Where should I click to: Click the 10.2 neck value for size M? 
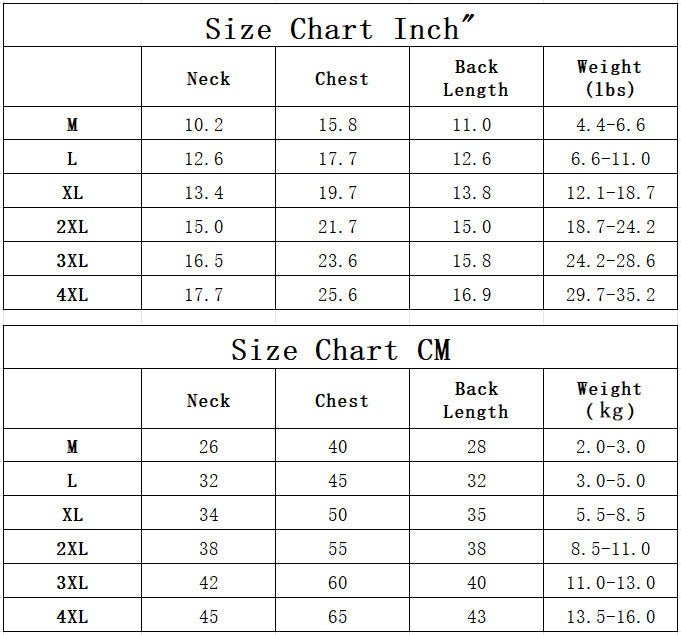pyautogui.click(x=204, y=125)
